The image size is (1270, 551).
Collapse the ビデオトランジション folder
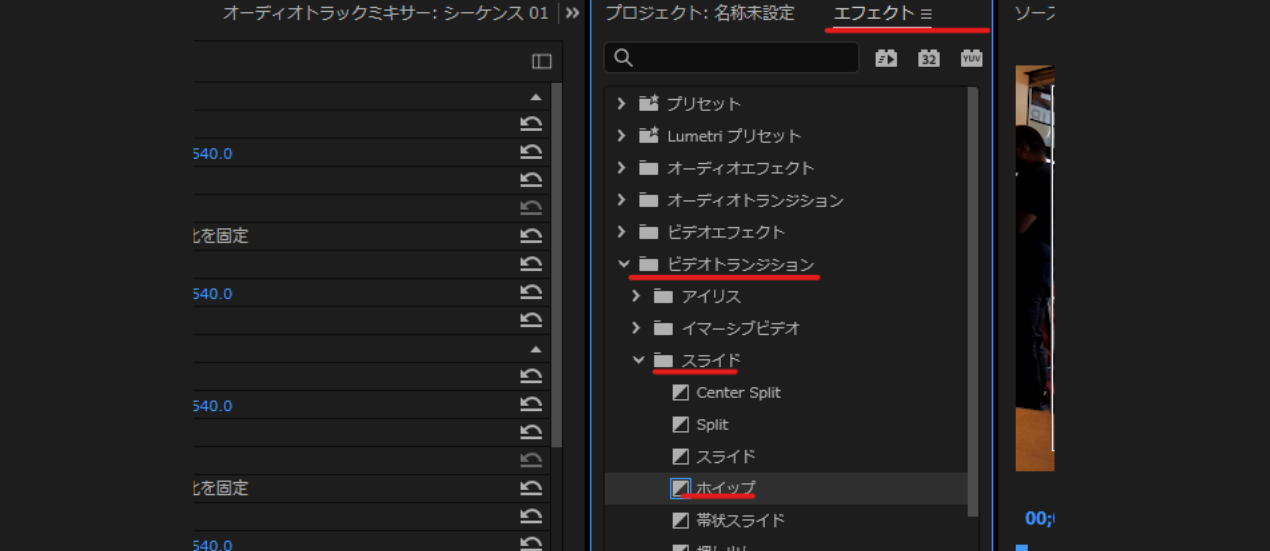[624, 264]
